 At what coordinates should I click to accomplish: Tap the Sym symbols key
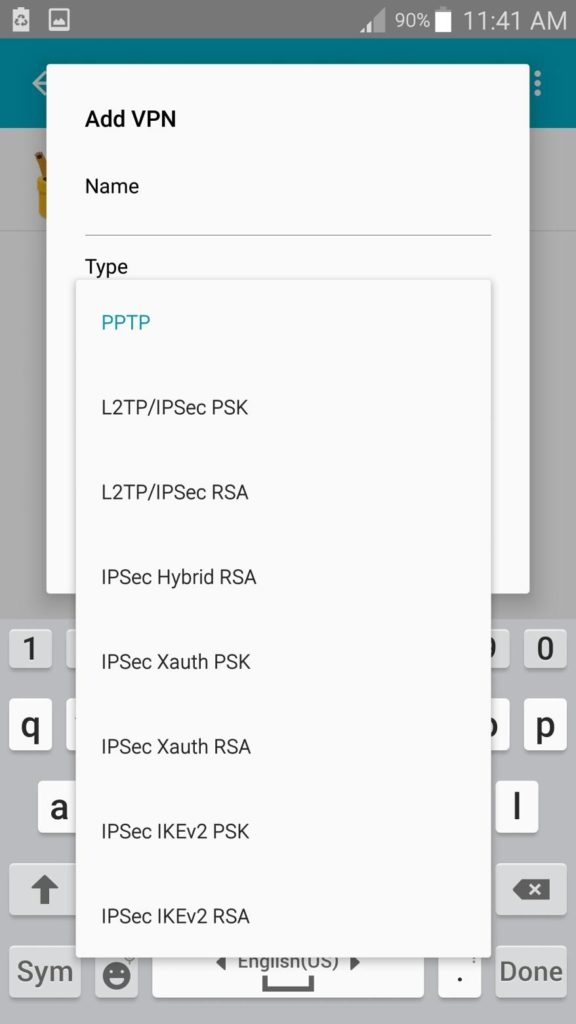(x=45, y=972)
